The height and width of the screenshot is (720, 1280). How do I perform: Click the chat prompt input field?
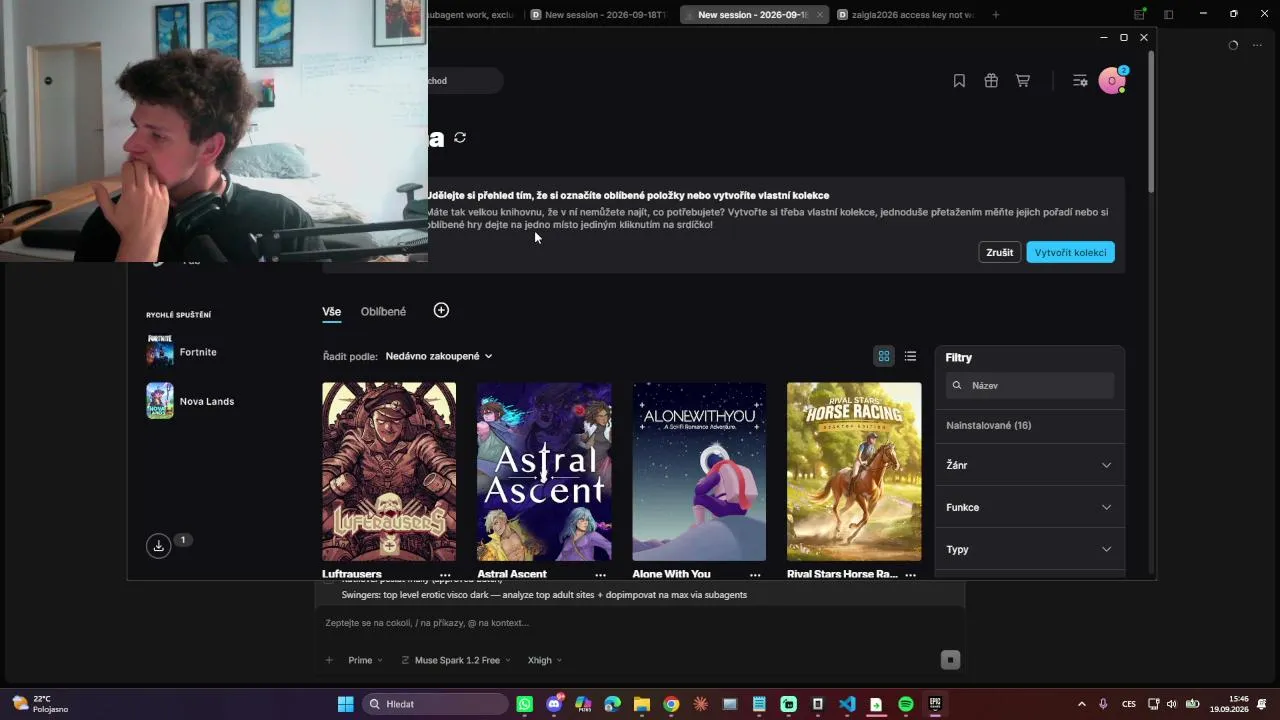pos(640,623)
